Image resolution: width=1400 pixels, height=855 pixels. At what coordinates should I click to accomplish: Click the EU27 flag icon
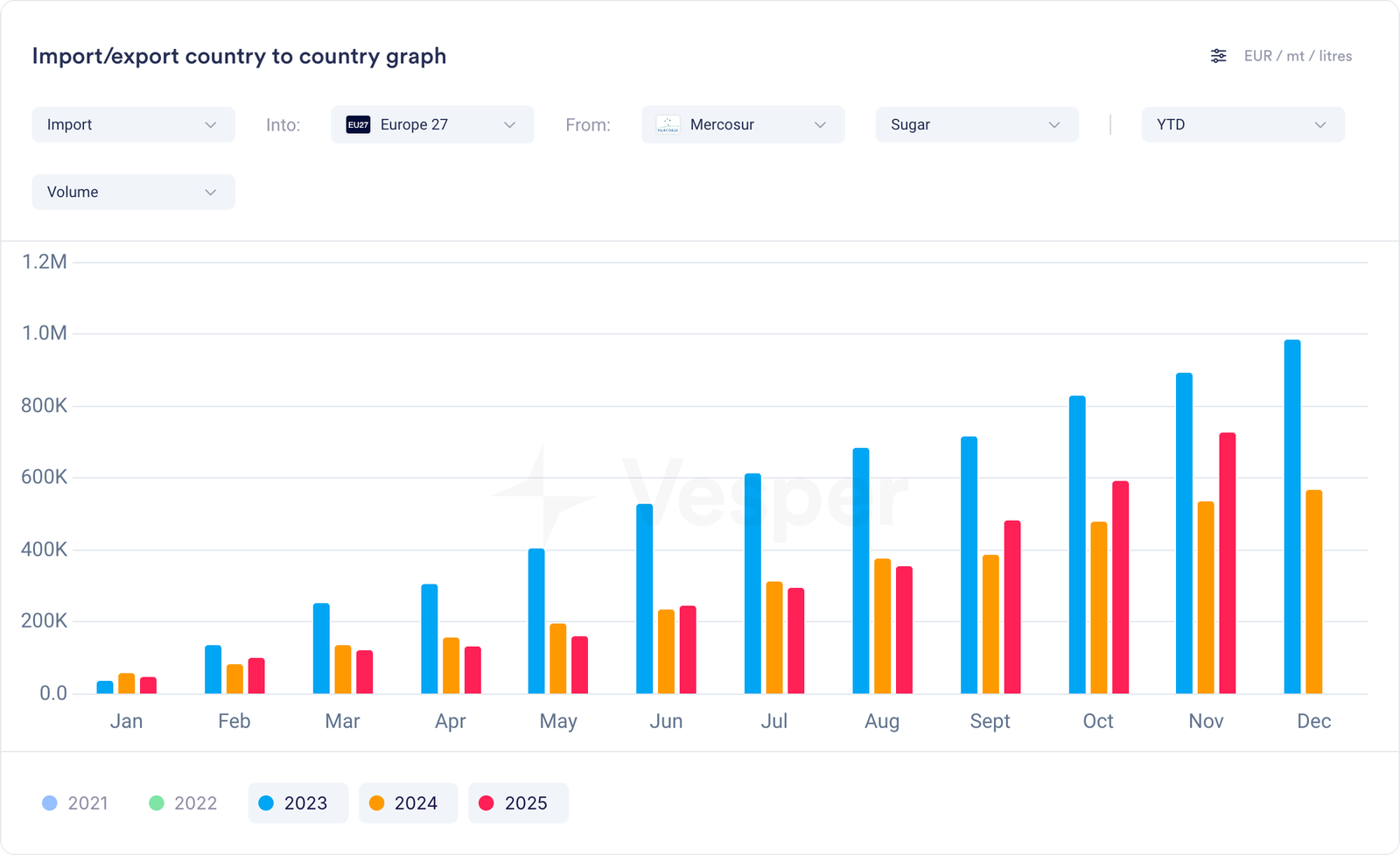click(358, 124)
